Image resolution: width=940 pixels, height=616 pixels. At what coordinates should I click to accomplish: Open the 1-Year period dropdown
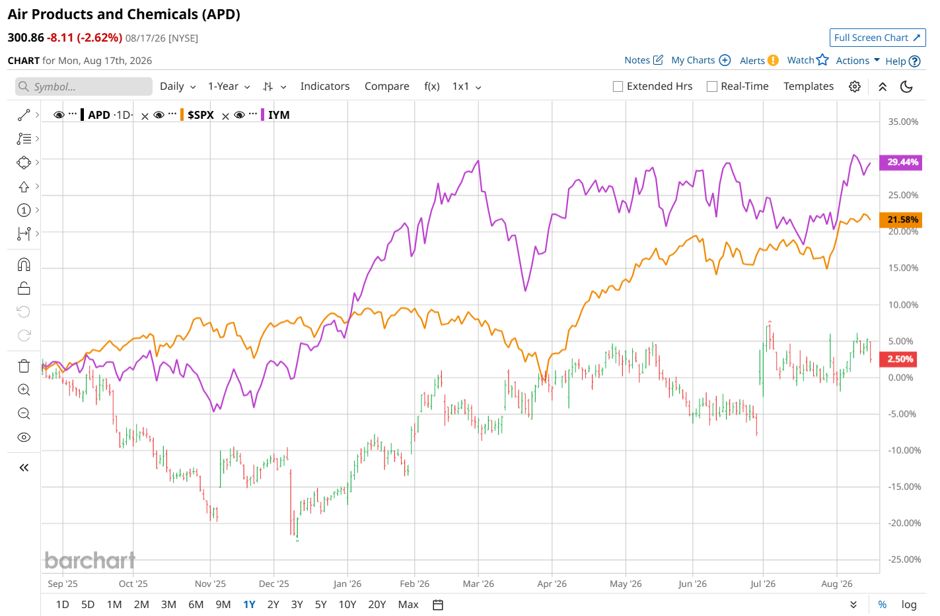pos(229,86)
